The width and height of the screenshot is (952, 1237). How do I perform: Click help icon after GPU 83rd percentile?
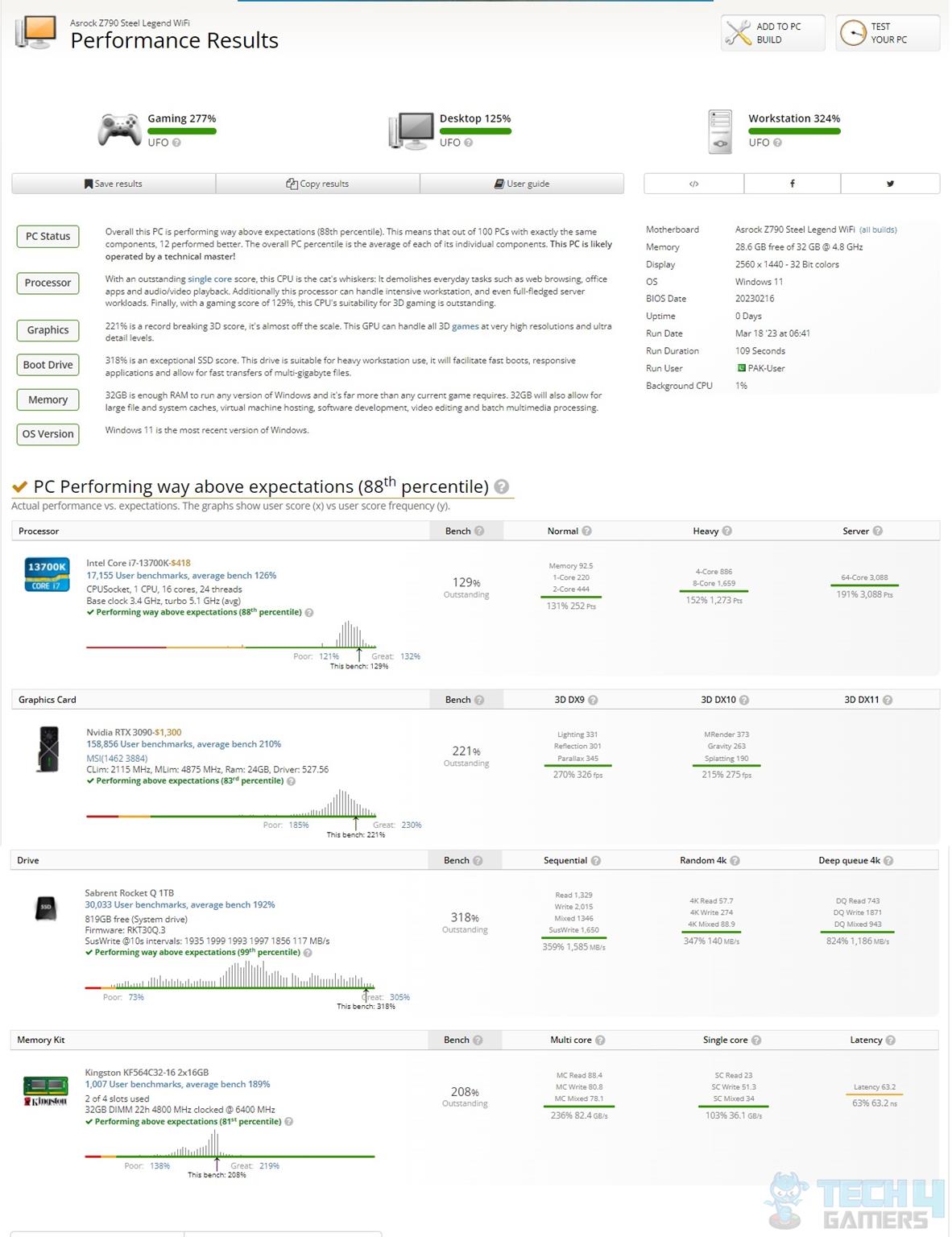tap(291, 781)
